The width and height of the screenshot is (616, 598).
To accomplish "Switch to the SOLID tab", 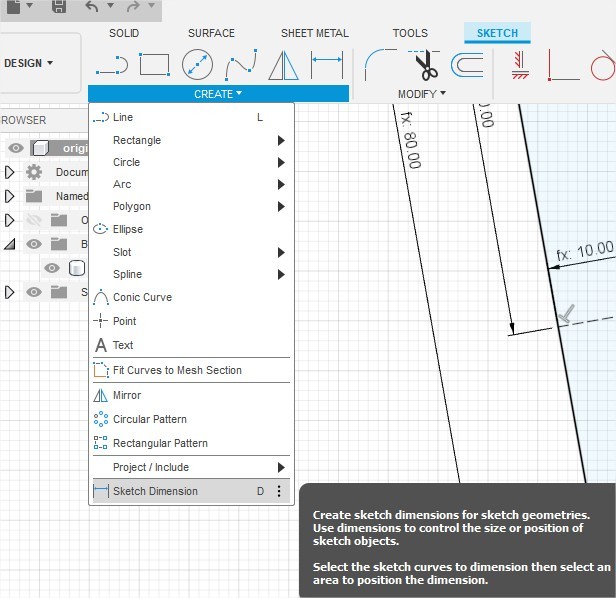I will 124,33.
